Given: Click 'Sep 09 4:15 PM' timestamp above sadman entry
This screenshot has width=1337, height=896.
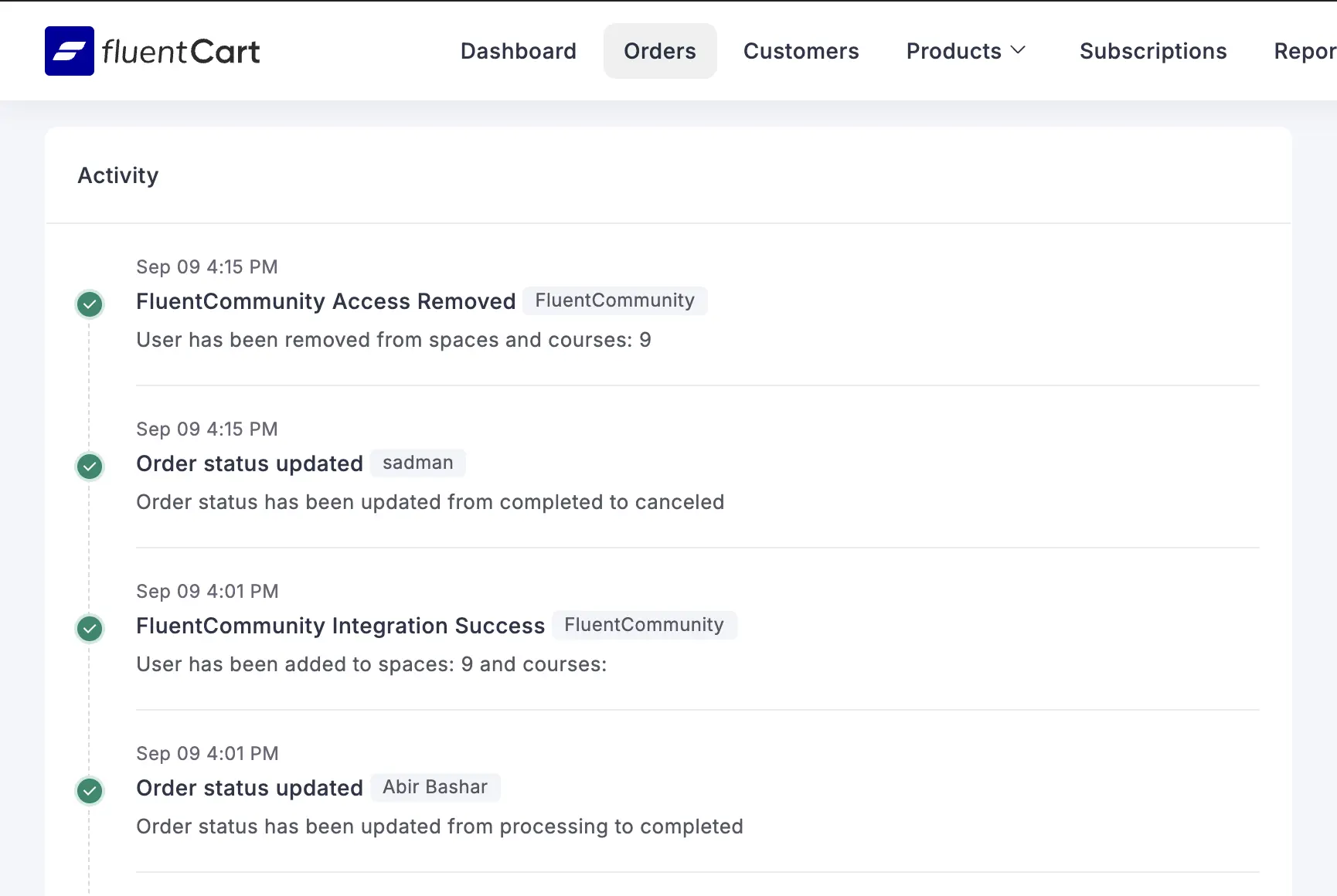Looking at the screenshot, I should [x=207, y=429].
